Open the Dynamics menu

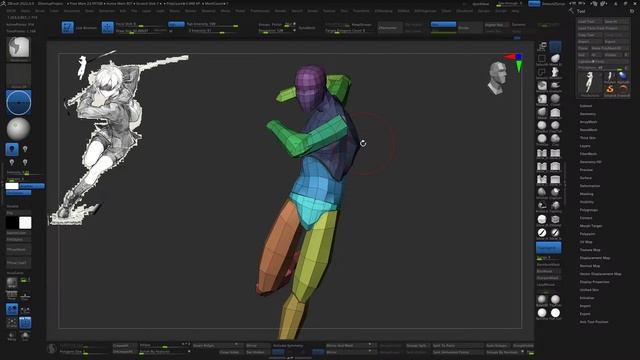(107, 11)
